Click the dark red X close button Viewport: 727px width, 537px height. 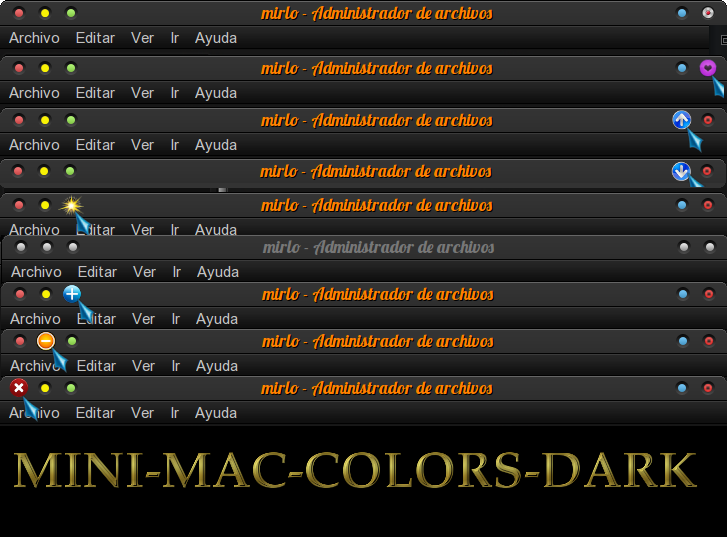(x=19, y=388)
